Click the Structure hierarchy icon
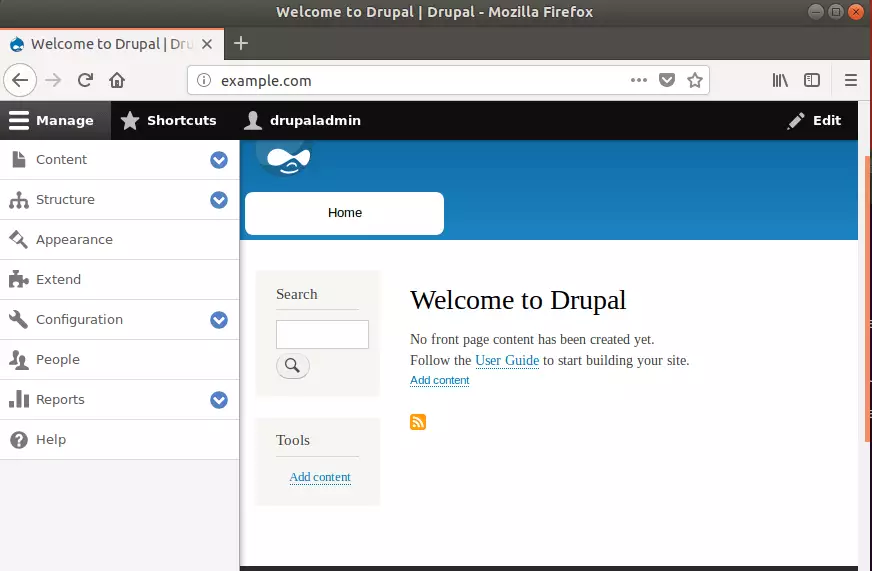This screenshot has width=872, height=571. [18, 200]
